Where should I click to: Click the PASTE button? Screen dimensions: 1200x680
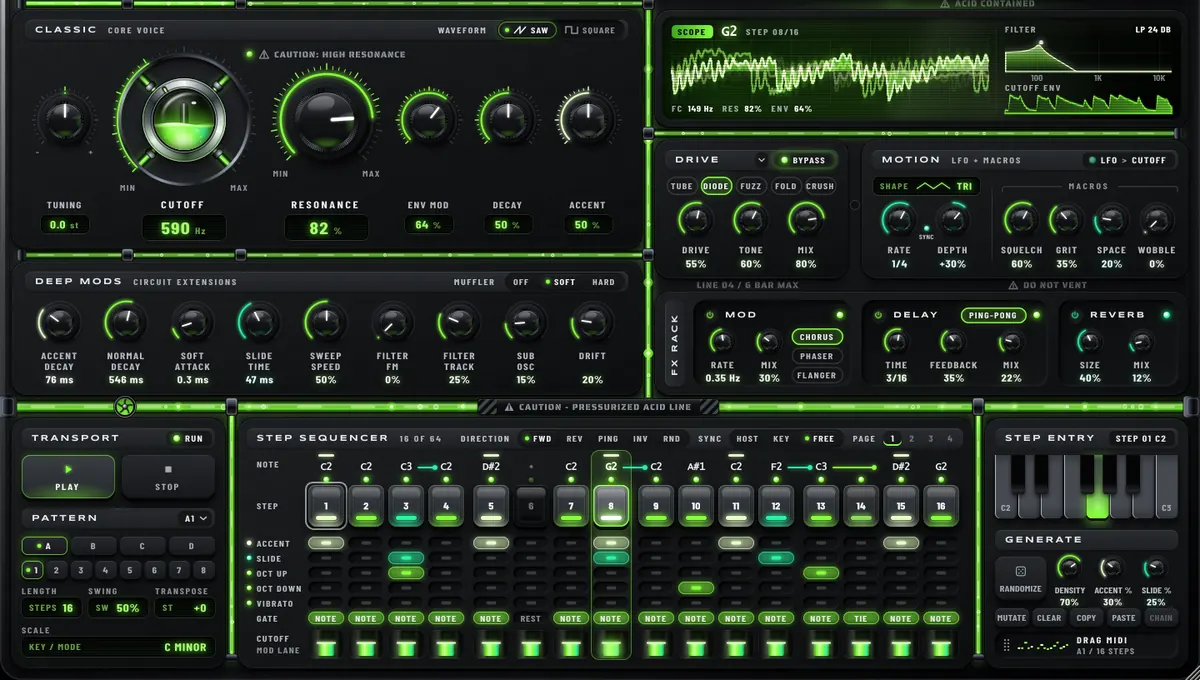(x=1123, y=618)
